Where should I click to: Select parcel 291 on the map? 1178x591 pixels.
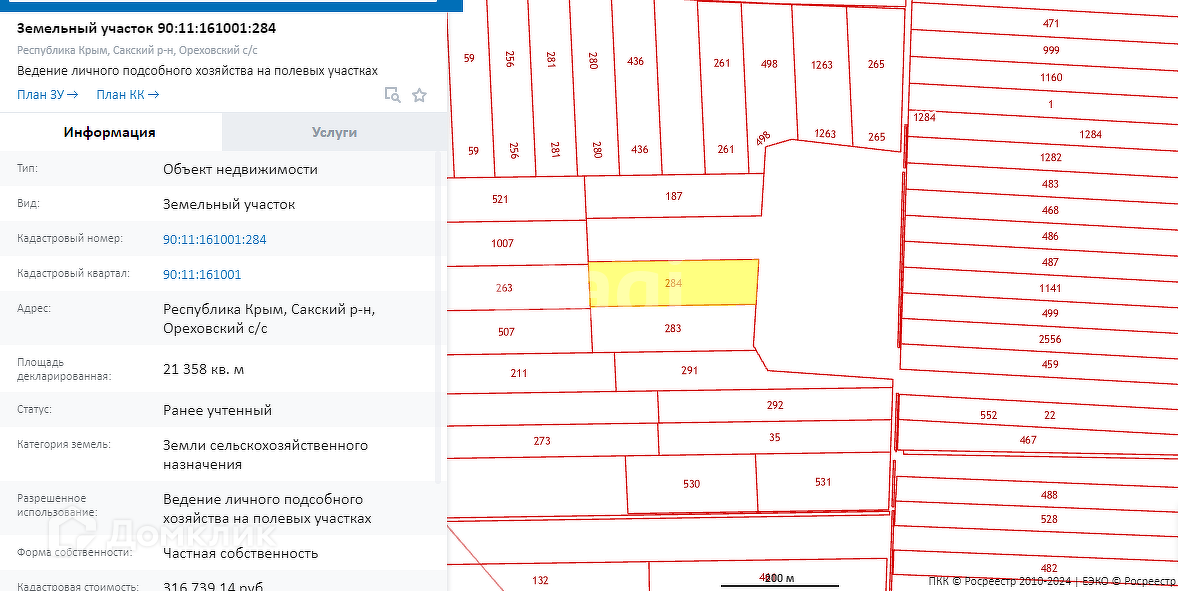tap(690, 370)
